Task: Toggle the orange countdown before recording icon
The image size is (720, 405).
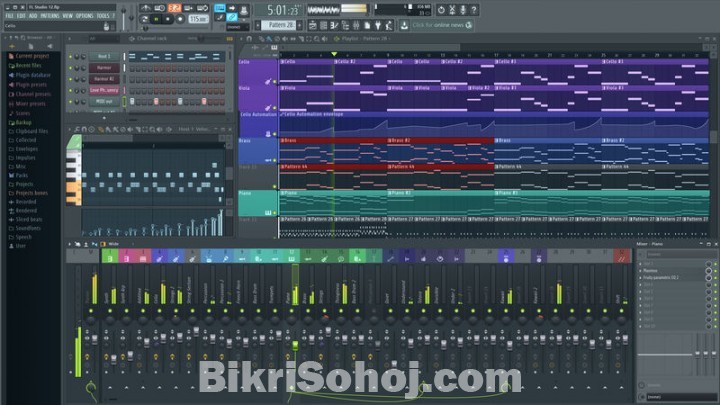Action: tap(175, 8)
